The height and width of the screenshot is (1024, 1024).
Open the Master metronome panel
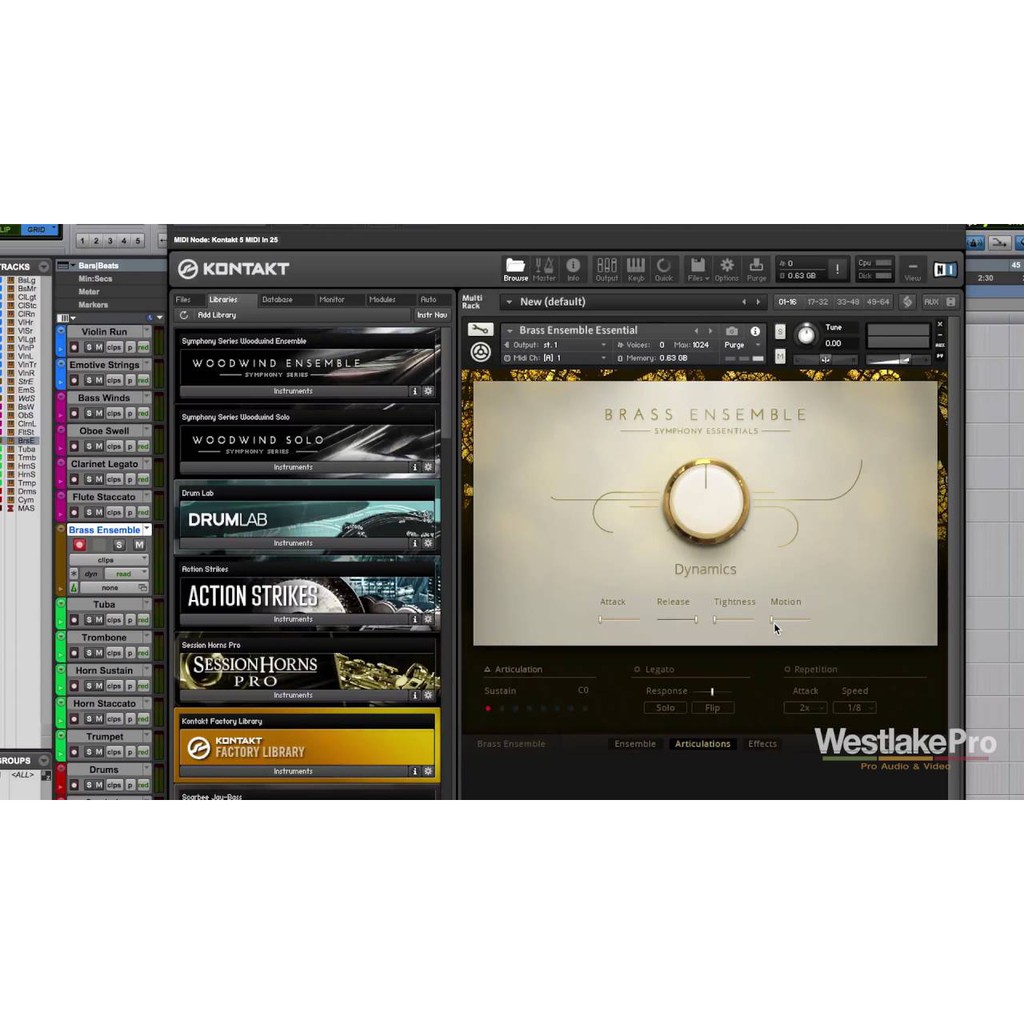544,269
